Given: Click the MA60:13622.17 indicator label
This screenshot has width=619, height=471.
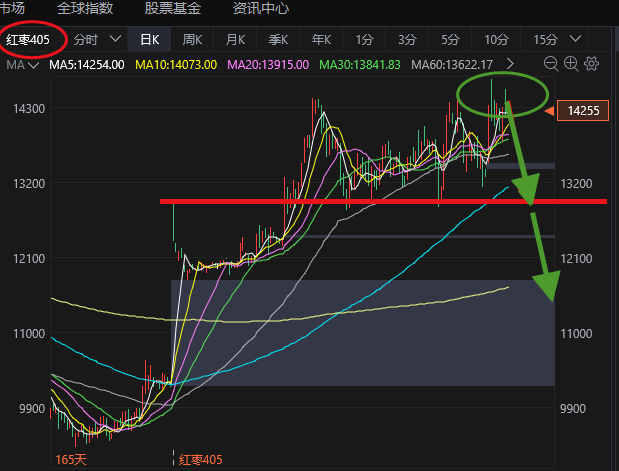Looking at the screenshot, I should [452, 64].
